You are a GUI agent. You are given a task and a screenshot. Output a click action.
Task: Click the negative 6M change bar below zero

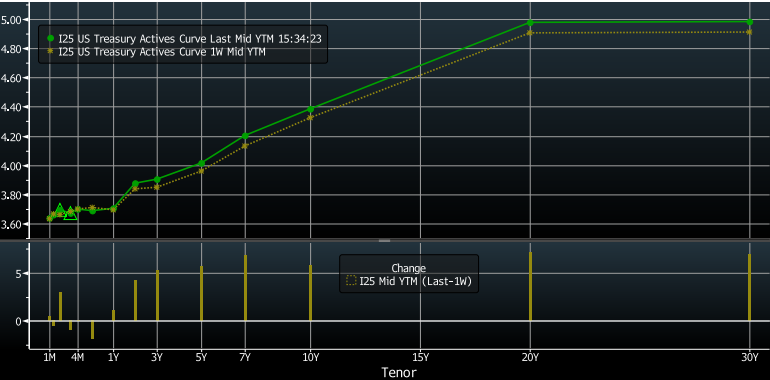92,330
